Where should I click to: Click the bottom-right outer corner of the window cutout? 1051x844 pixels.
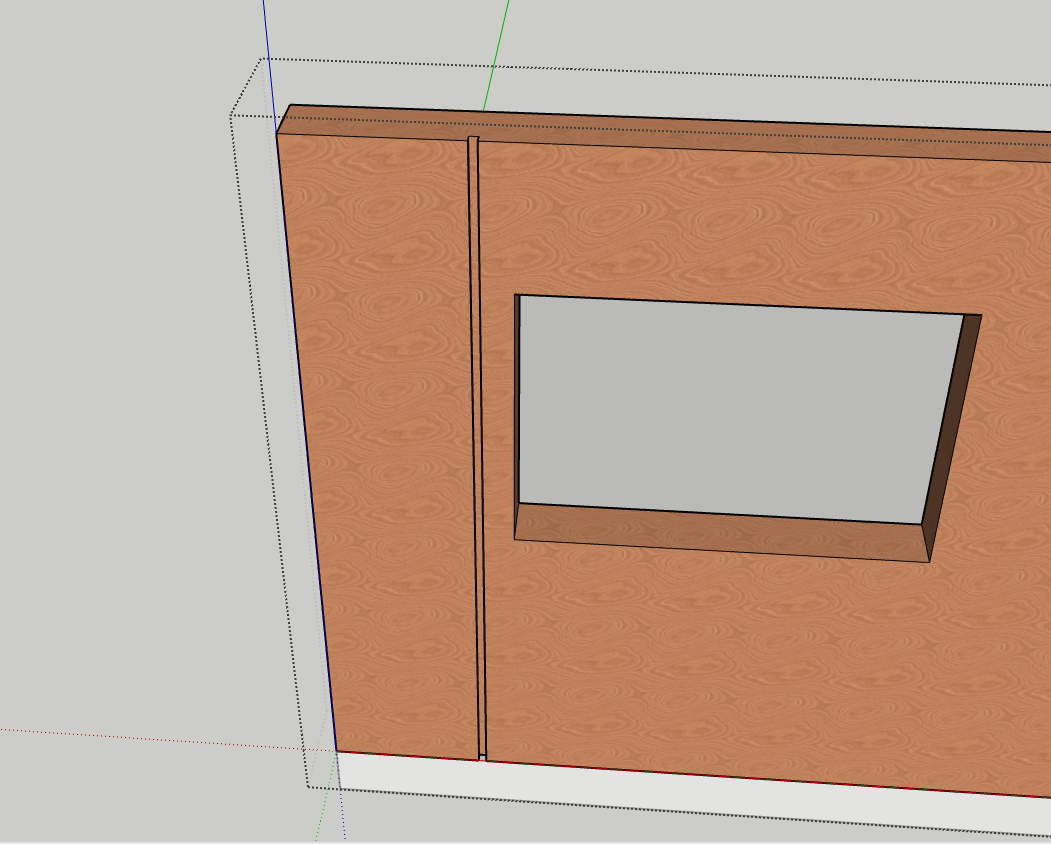[x=929, y=561]
